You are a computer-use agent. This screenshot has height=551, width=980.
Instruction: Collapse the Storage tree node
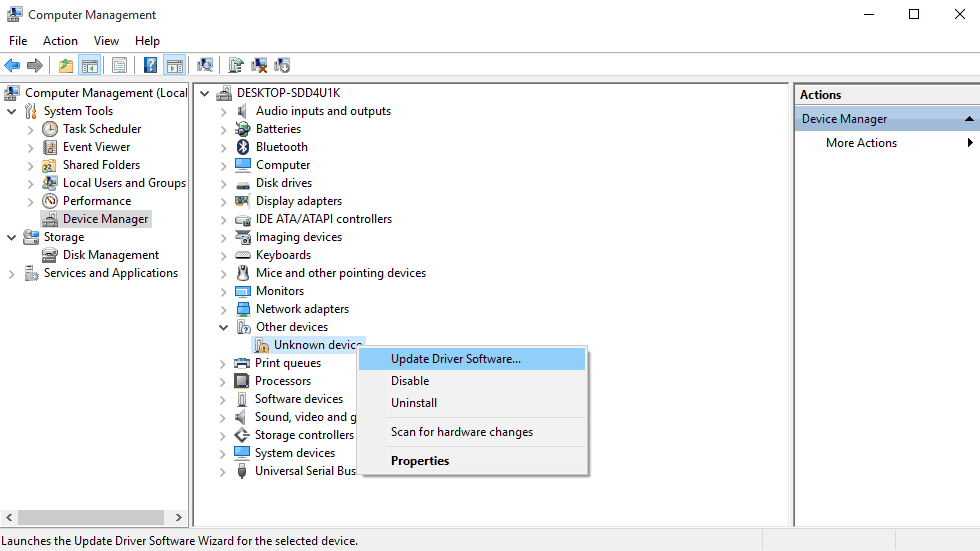12,237
